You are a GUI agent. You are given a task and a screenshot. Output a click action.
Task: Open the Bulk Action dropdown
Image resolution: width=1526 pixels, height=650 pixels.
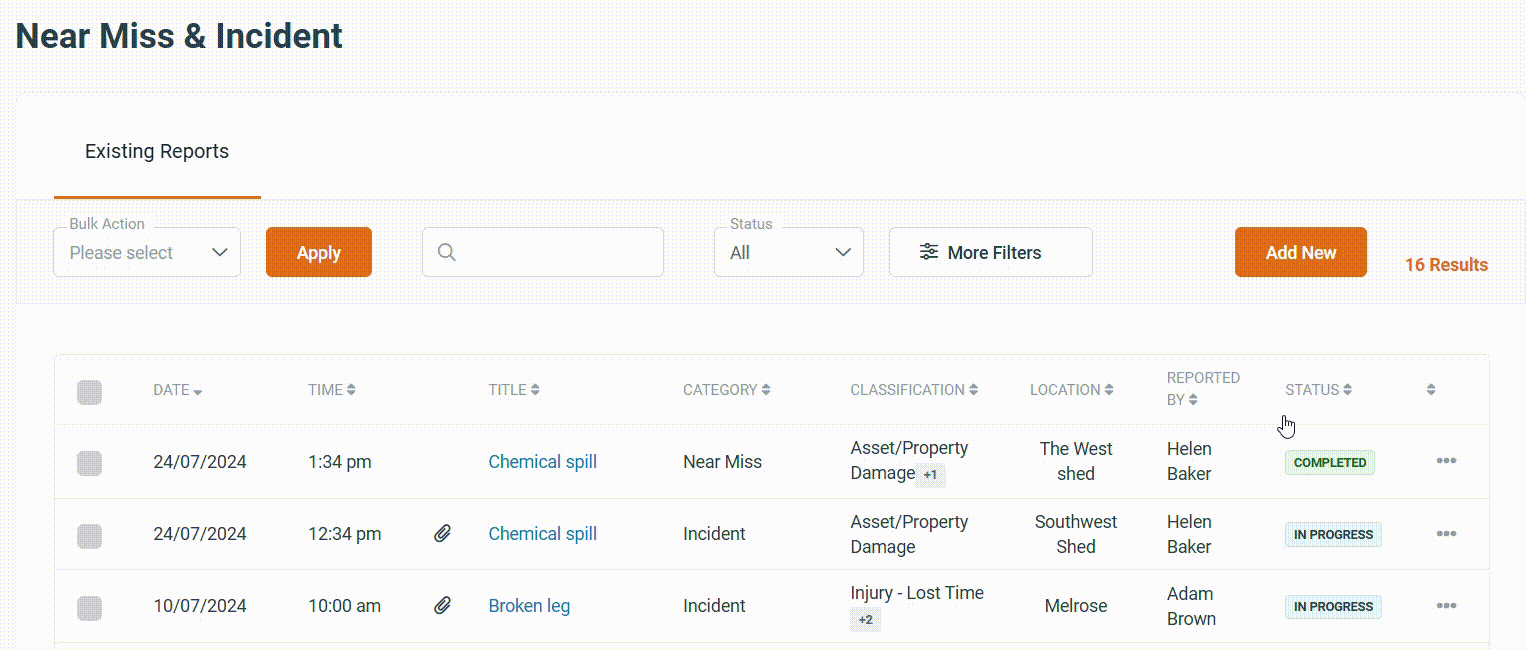click(x=147, y=253)
